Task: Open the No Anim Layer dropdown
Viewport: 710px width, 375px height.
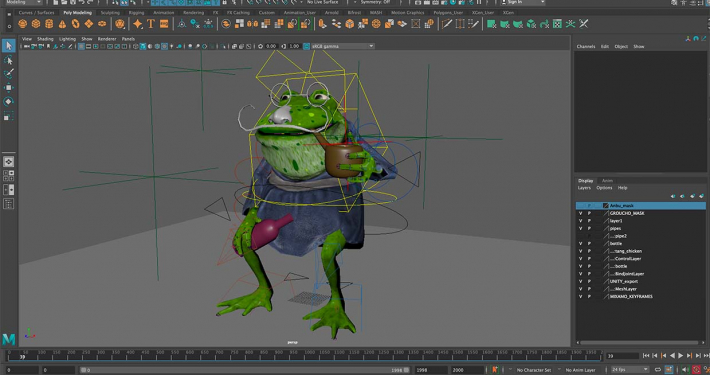Action: point(580,370)
